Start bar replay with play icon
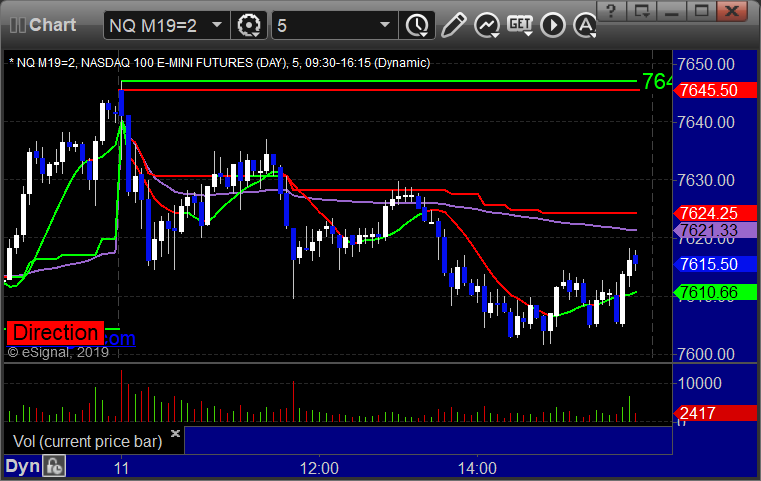The height and width of the screenshot is (481, 761). click(553, 25)
